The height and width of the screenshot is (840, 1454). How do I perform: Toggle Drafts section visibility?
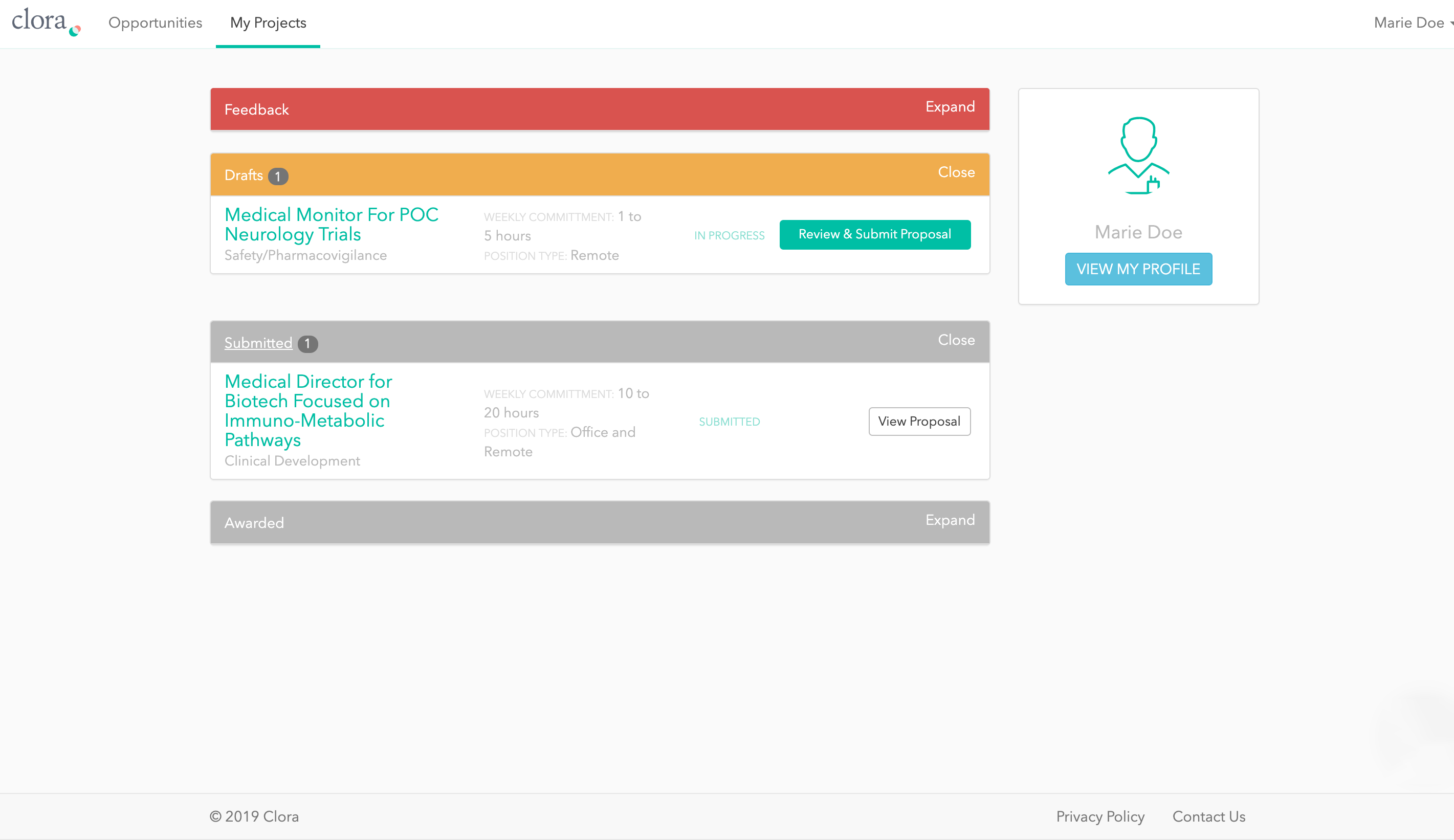tap(956, 172)
